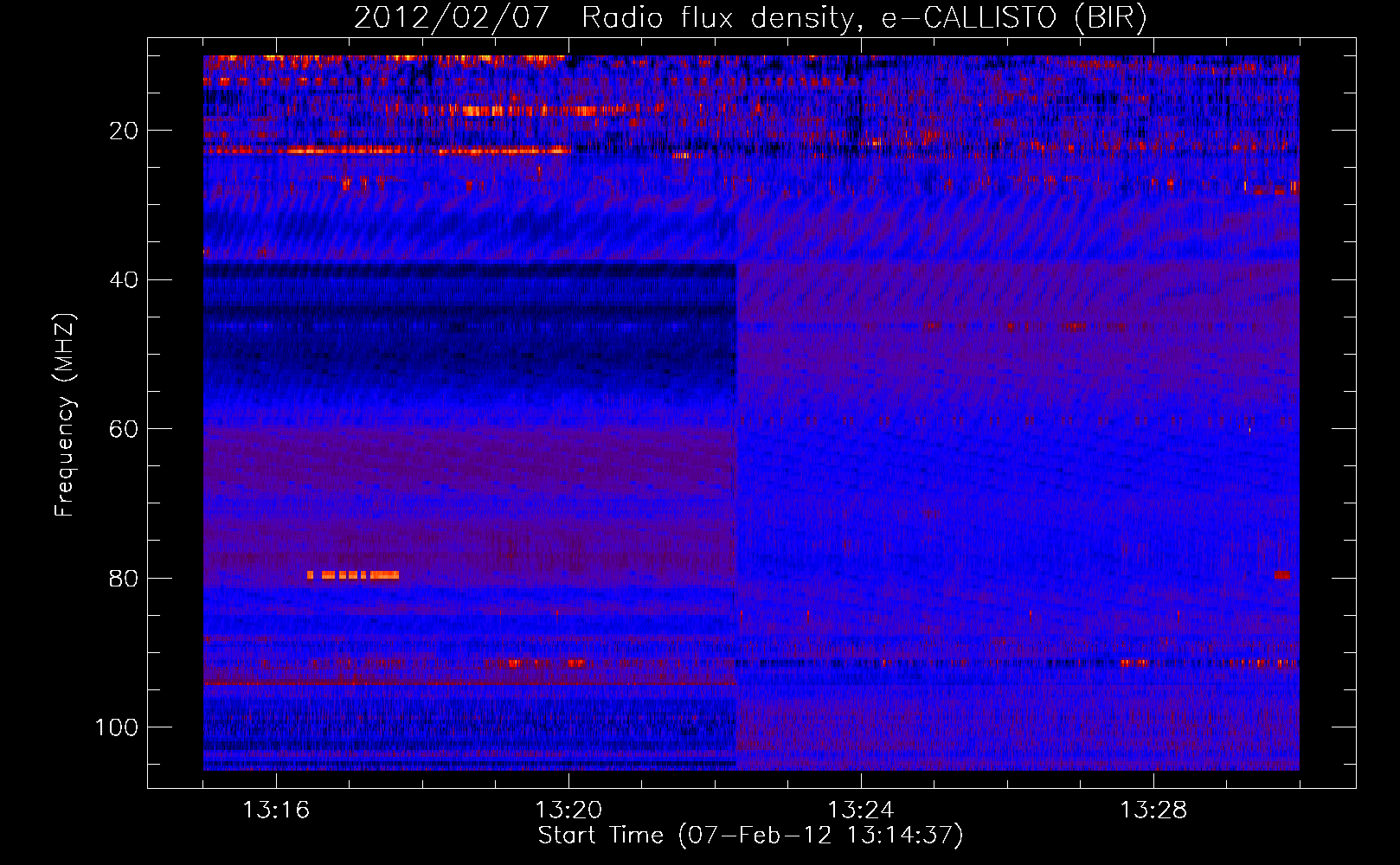Click the 20 MHz frequency tick label
Screen dimensions: 1400x865
click(x=124, y=131)
